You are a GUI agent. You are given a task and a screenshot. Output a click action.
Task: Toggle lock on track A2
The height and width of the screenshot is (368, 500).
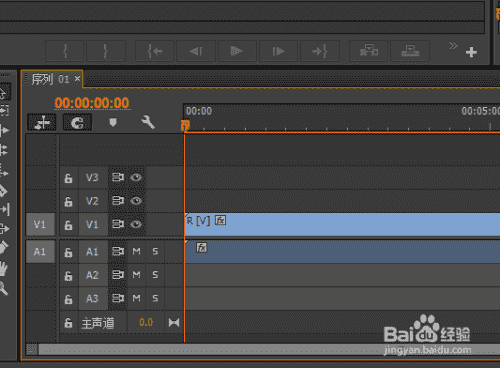[x=68, y=276]
